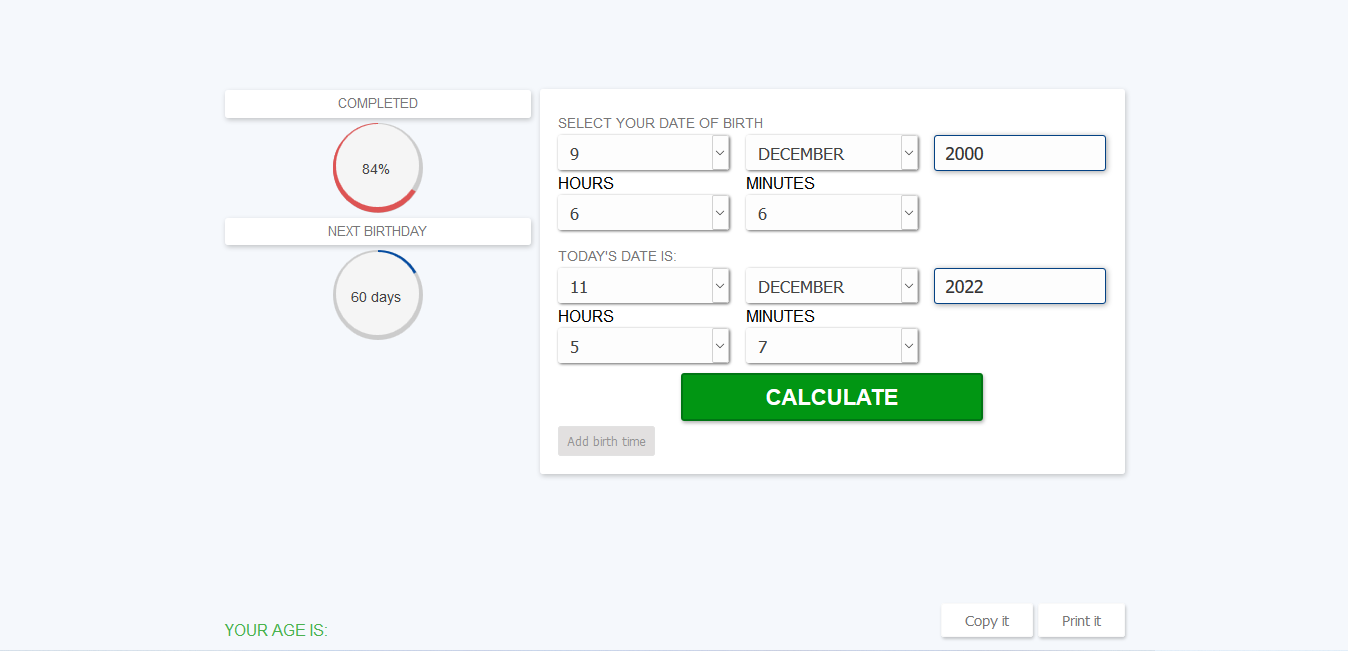Click the 60 days next birthday circle
This screenshot has height=651, width=1348.
click(x=378, y=296)
